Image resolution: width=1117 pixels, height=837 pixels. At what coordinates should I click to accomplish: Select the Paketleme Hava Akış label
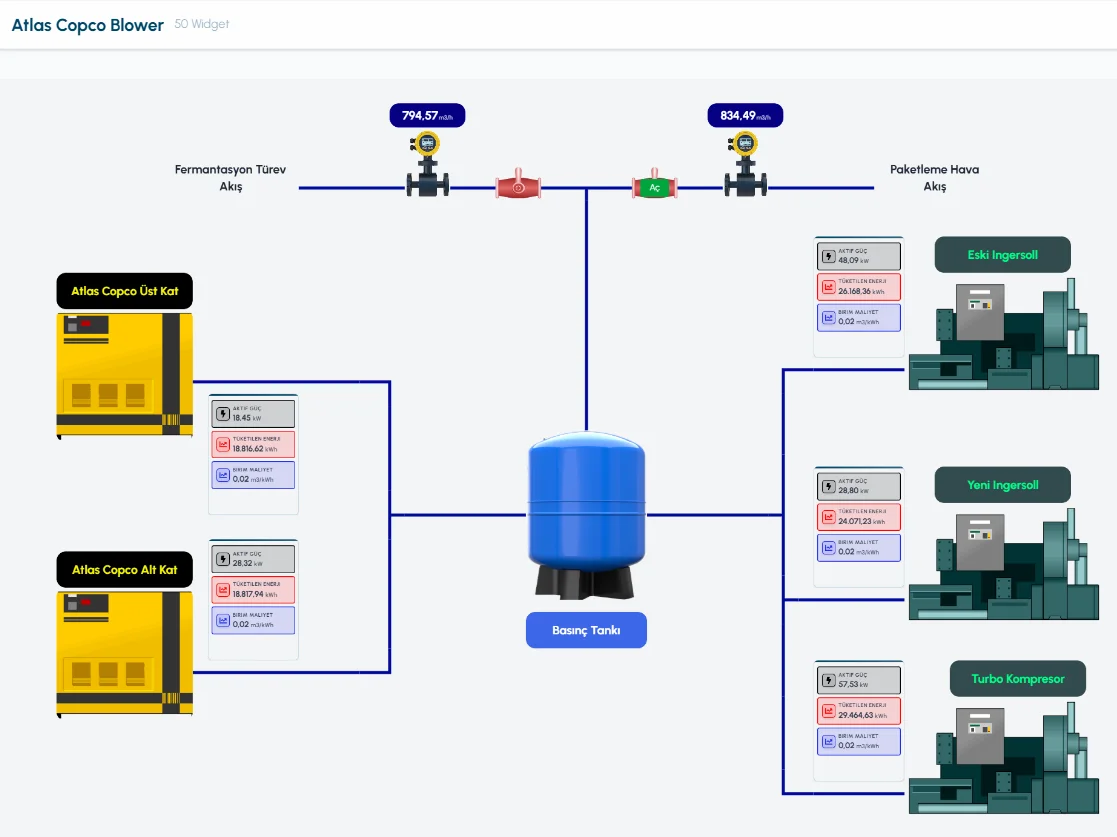pyautogui.click(x=935, y=178)
